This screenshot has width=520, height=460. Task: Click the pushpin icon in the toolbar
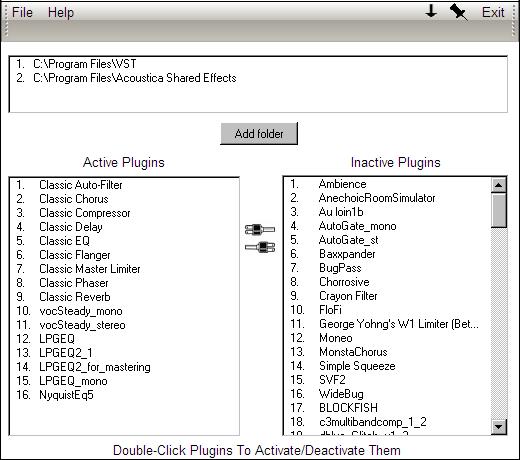click(x=458, y=12)
